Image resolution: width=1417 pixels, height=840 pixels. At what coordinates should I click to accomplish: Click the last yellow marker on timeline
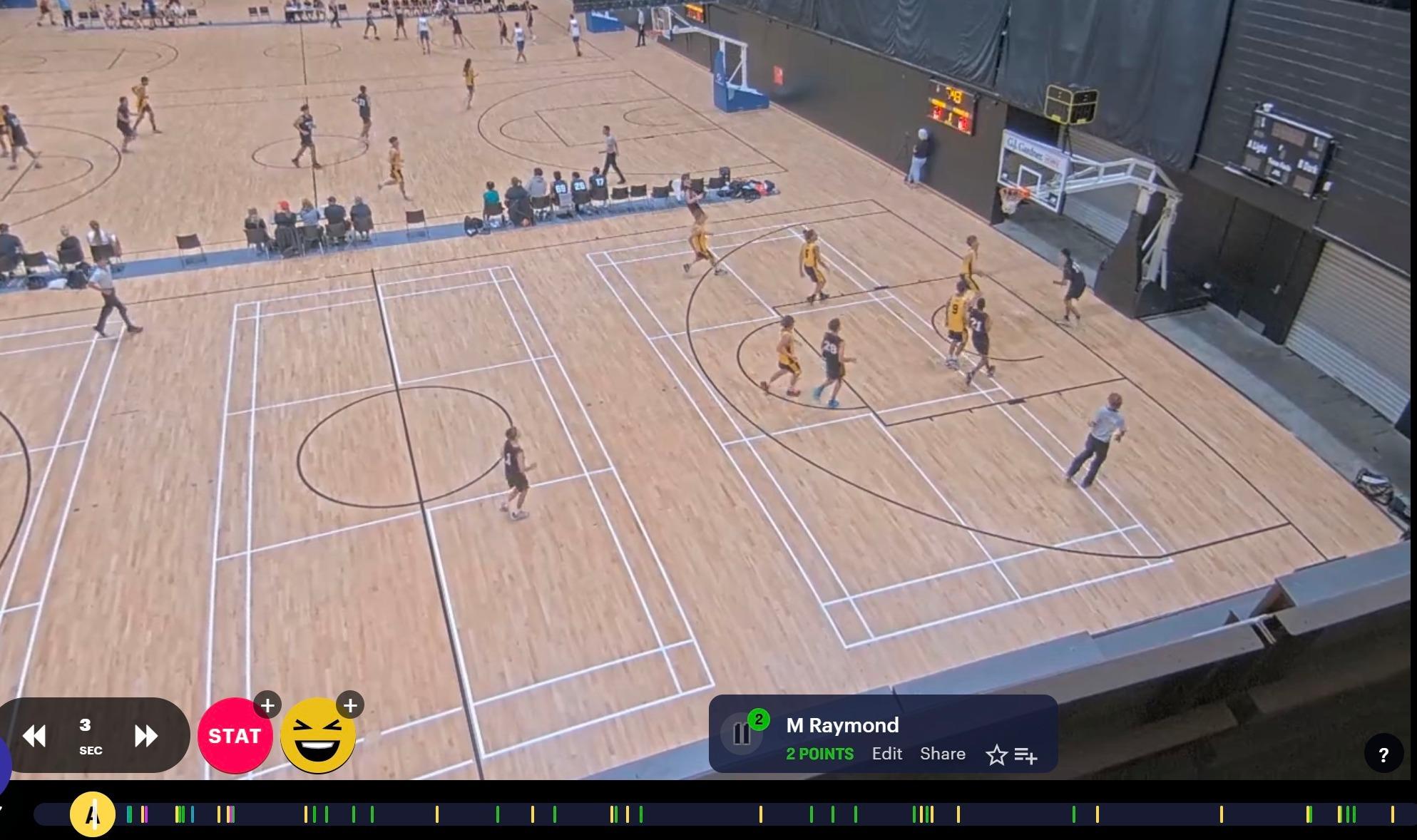tap(1392, 814)
